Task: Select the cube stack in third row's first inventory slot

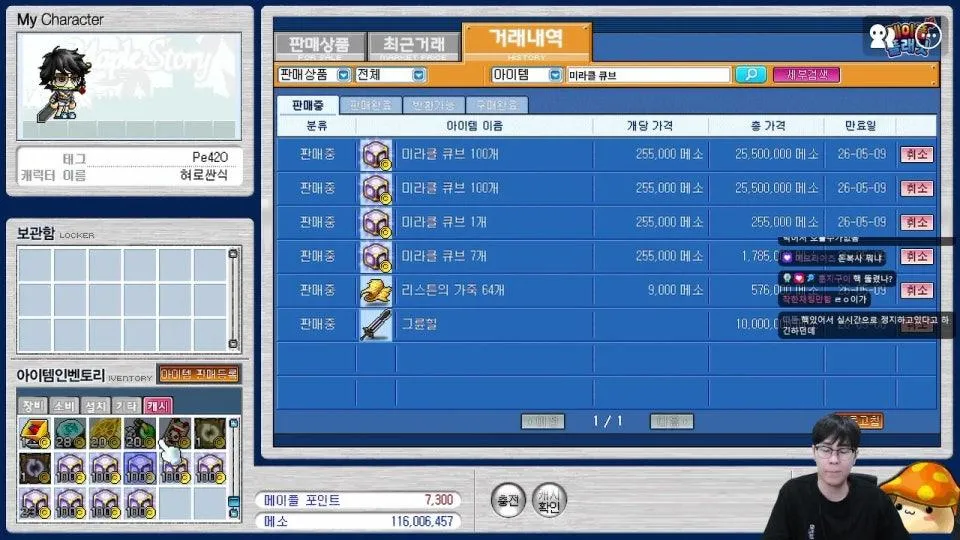Action: (34, 503)
